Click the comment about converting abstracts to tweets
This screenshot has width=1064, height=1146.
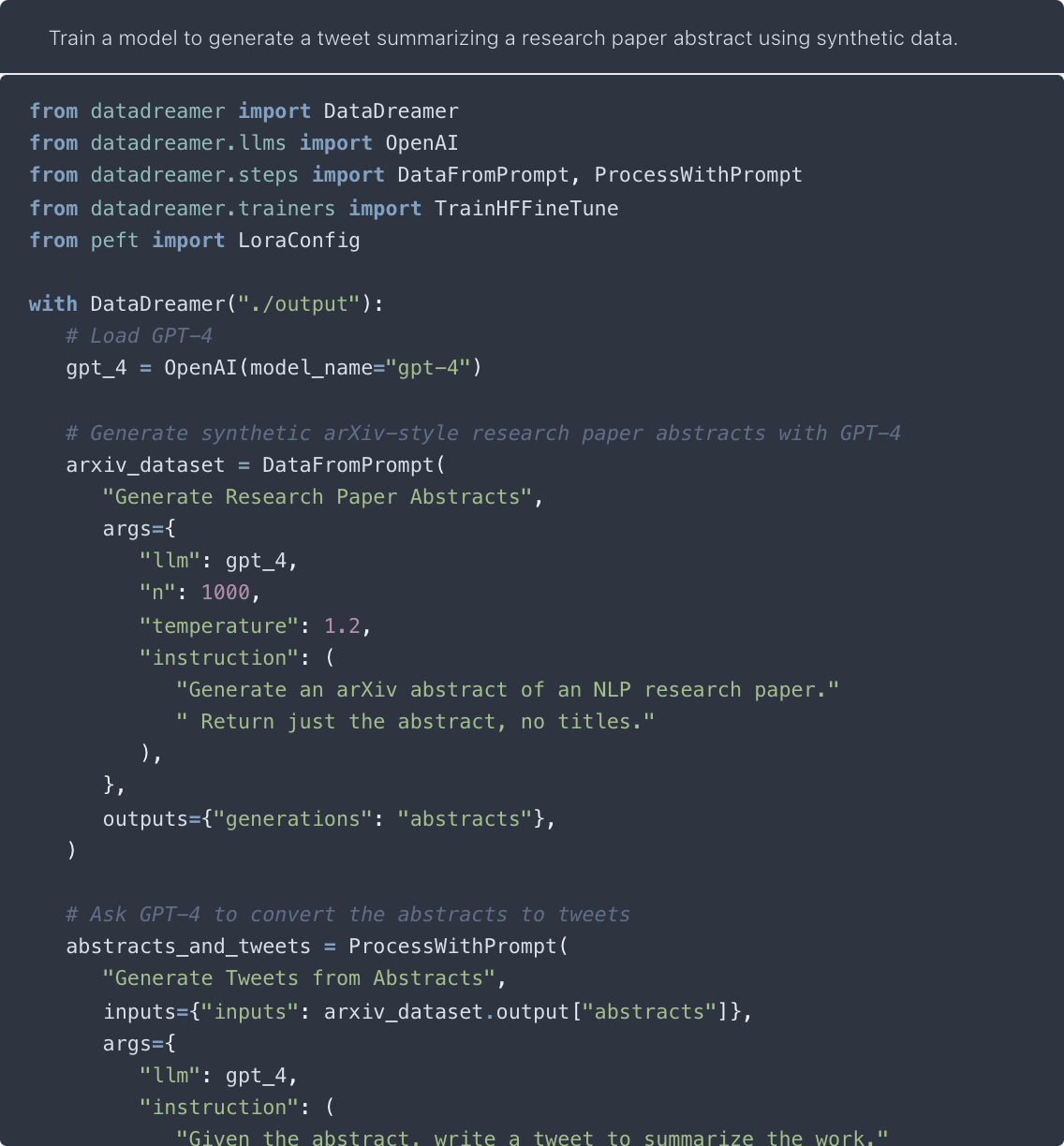[348, 915]
